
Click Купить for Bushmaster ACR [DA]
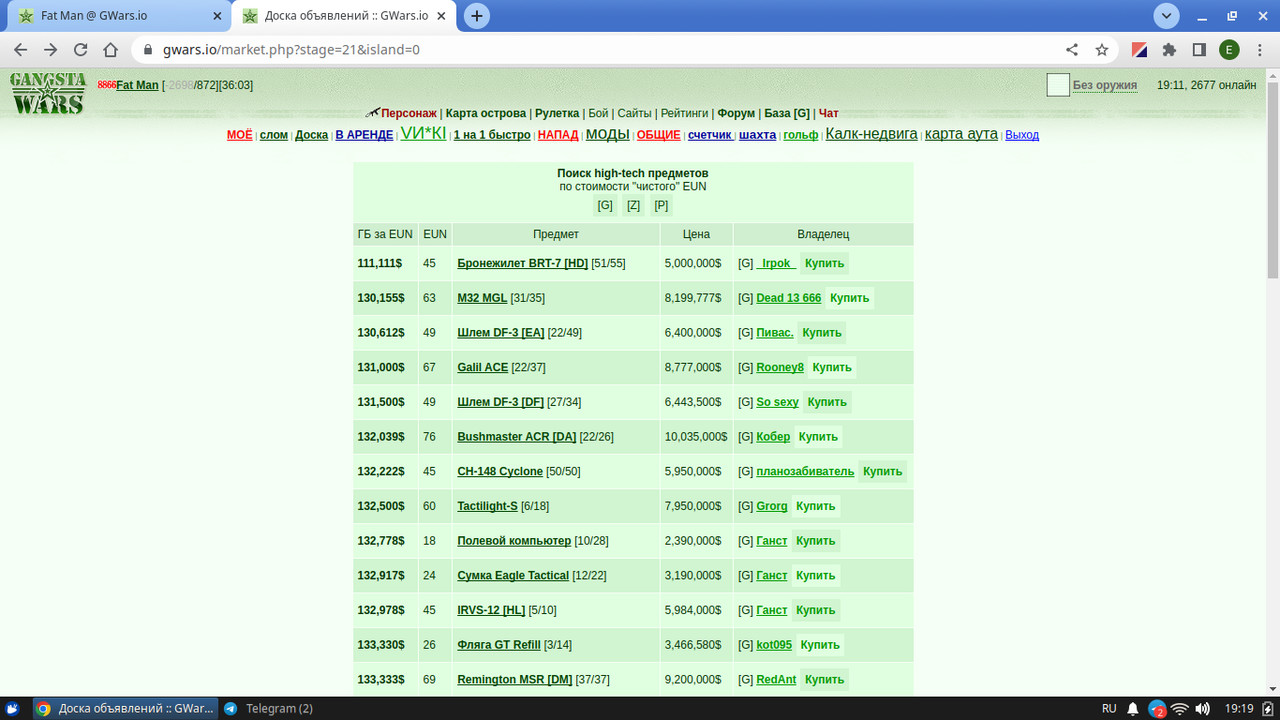point(818,436)
